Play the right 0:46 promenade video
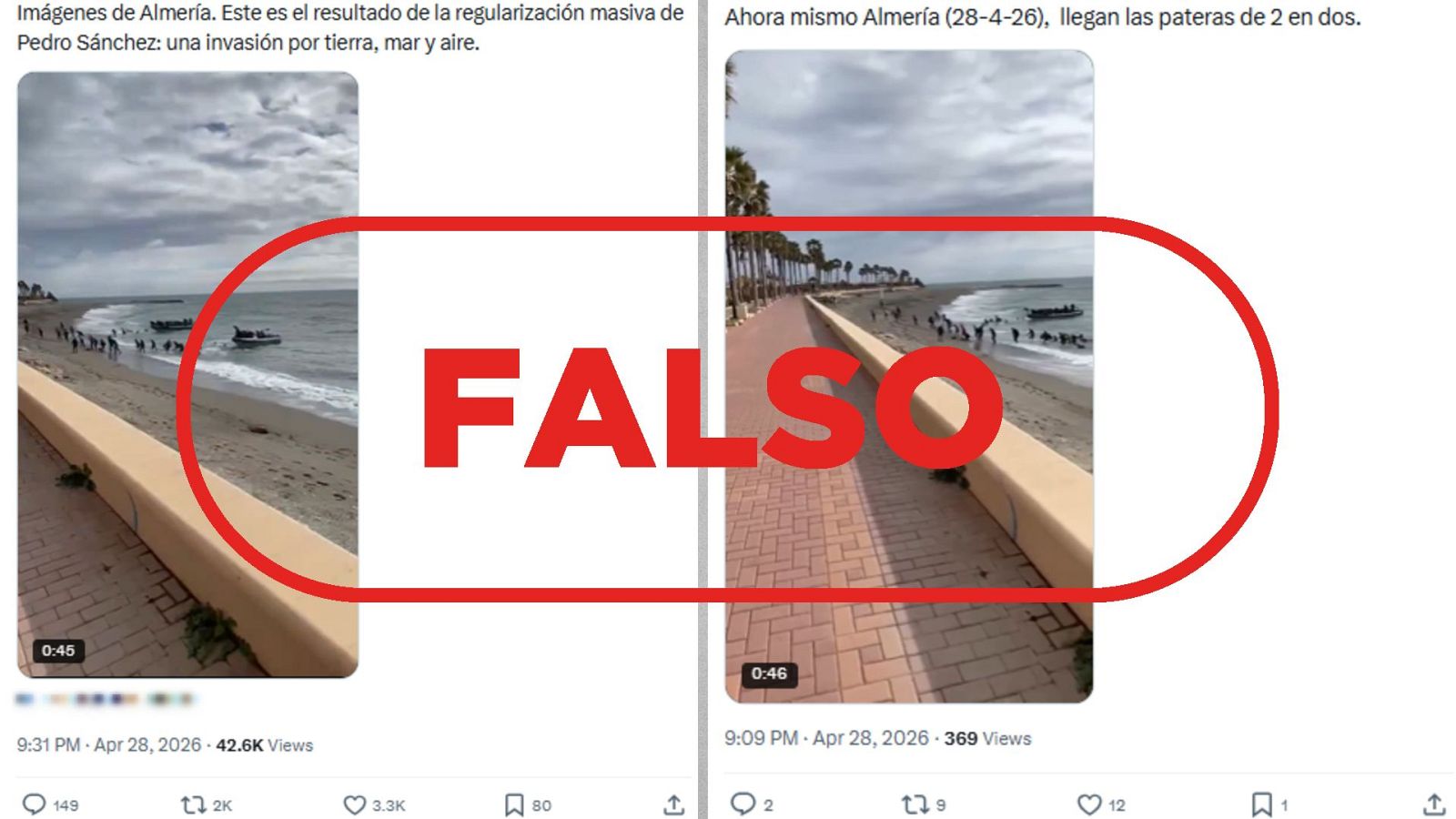The width and height of the screenshot is (1456, 819). pos(909,377)
